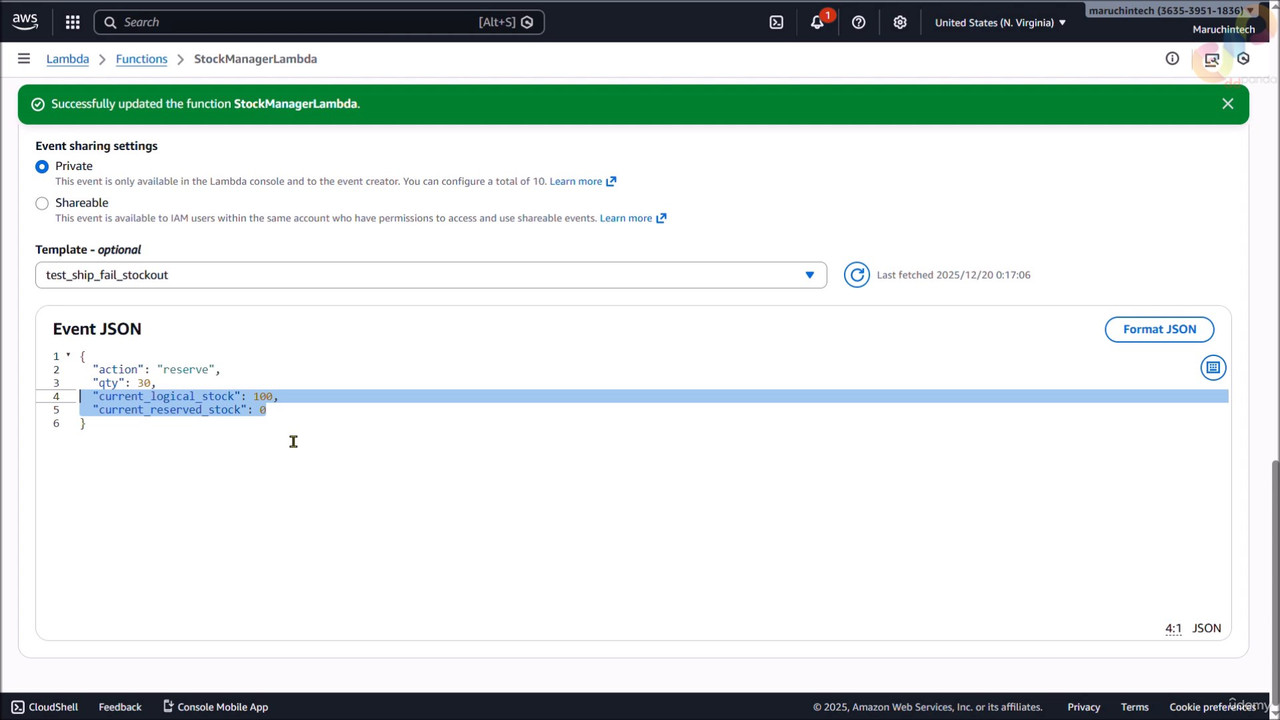Click the 4:1 cursor position indicator
Screen dimensions: 1280x720
(1173, 628)
